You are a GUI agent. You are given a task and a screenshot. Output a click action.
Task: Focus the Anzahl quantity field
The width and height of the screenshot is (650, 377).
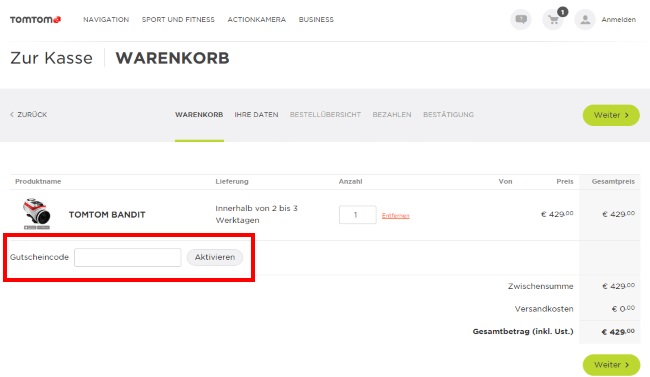(357, 215)
